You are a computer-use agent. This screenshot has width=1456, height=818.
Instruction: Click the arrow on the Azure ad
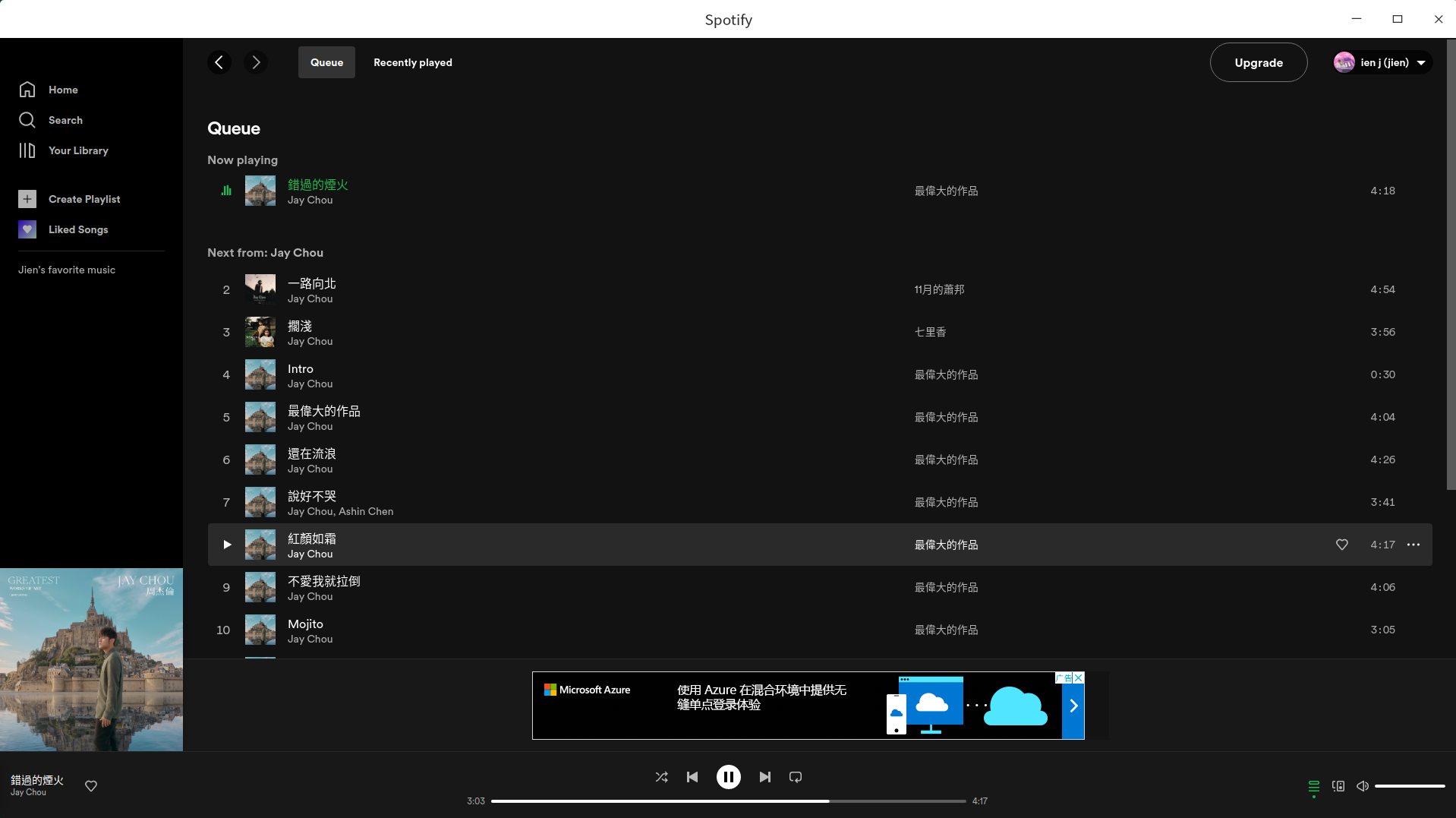coord(1073,706)
